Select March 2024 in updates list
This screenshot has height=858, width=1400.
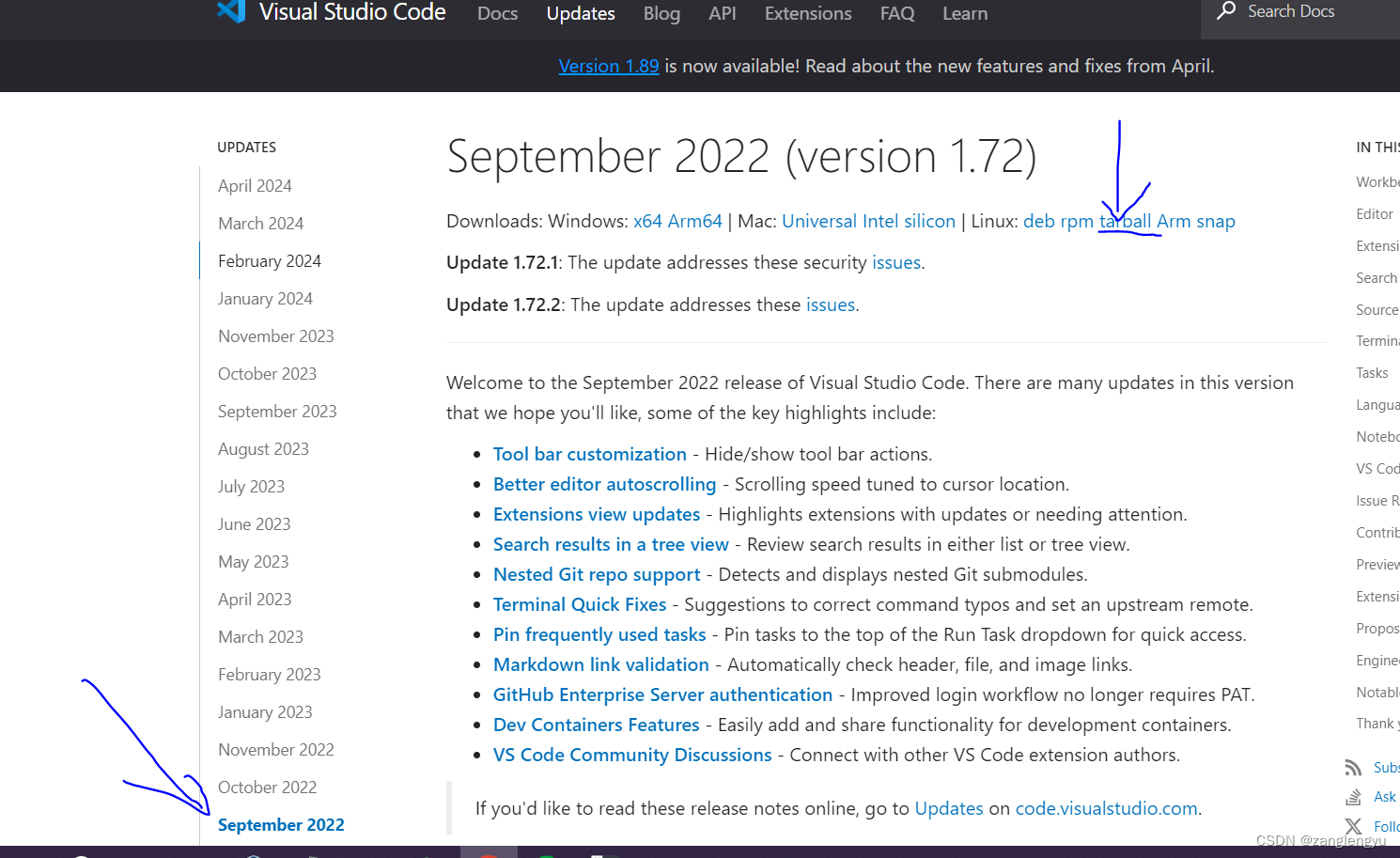260,224
